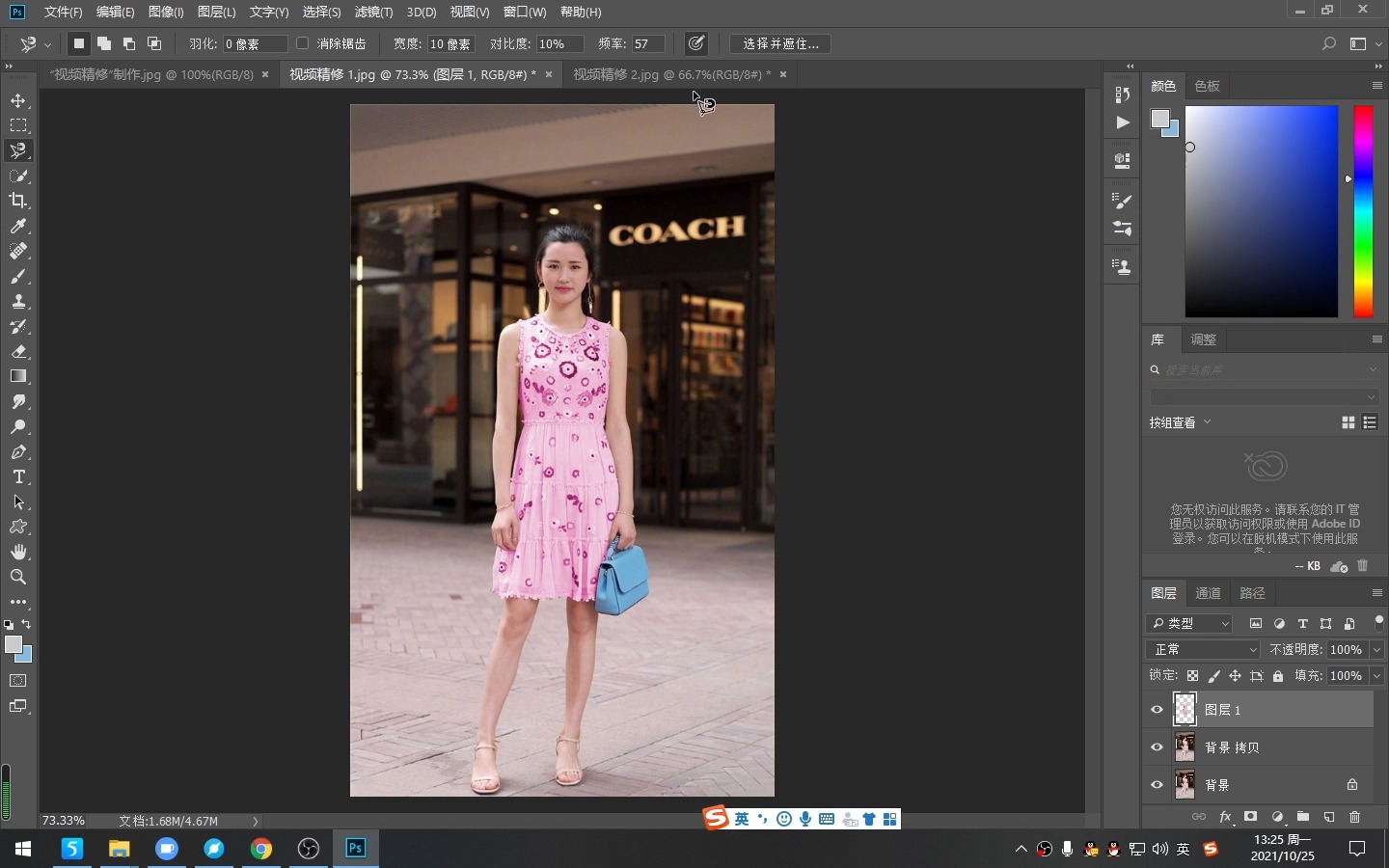Select the Horizontal Type tool
This screenshot has width=1389, height=868.
click(18, 476)
